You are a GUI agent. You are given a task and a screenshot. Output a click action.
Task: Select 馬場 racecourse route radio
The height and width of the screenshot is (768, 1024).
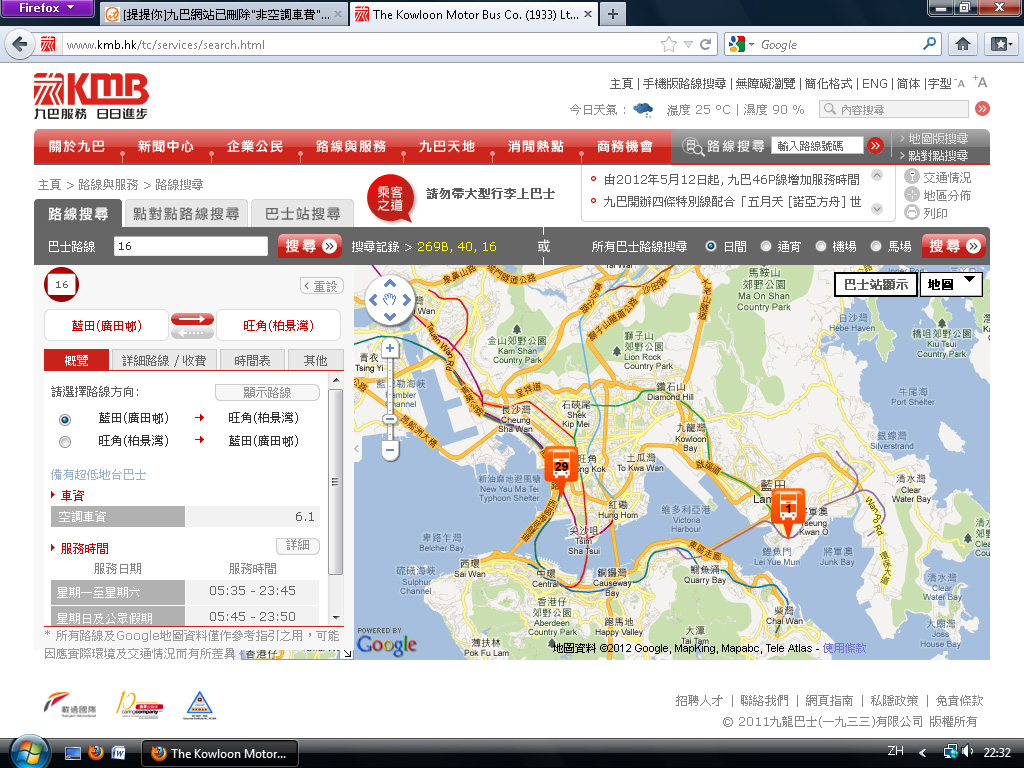[876, 246]
